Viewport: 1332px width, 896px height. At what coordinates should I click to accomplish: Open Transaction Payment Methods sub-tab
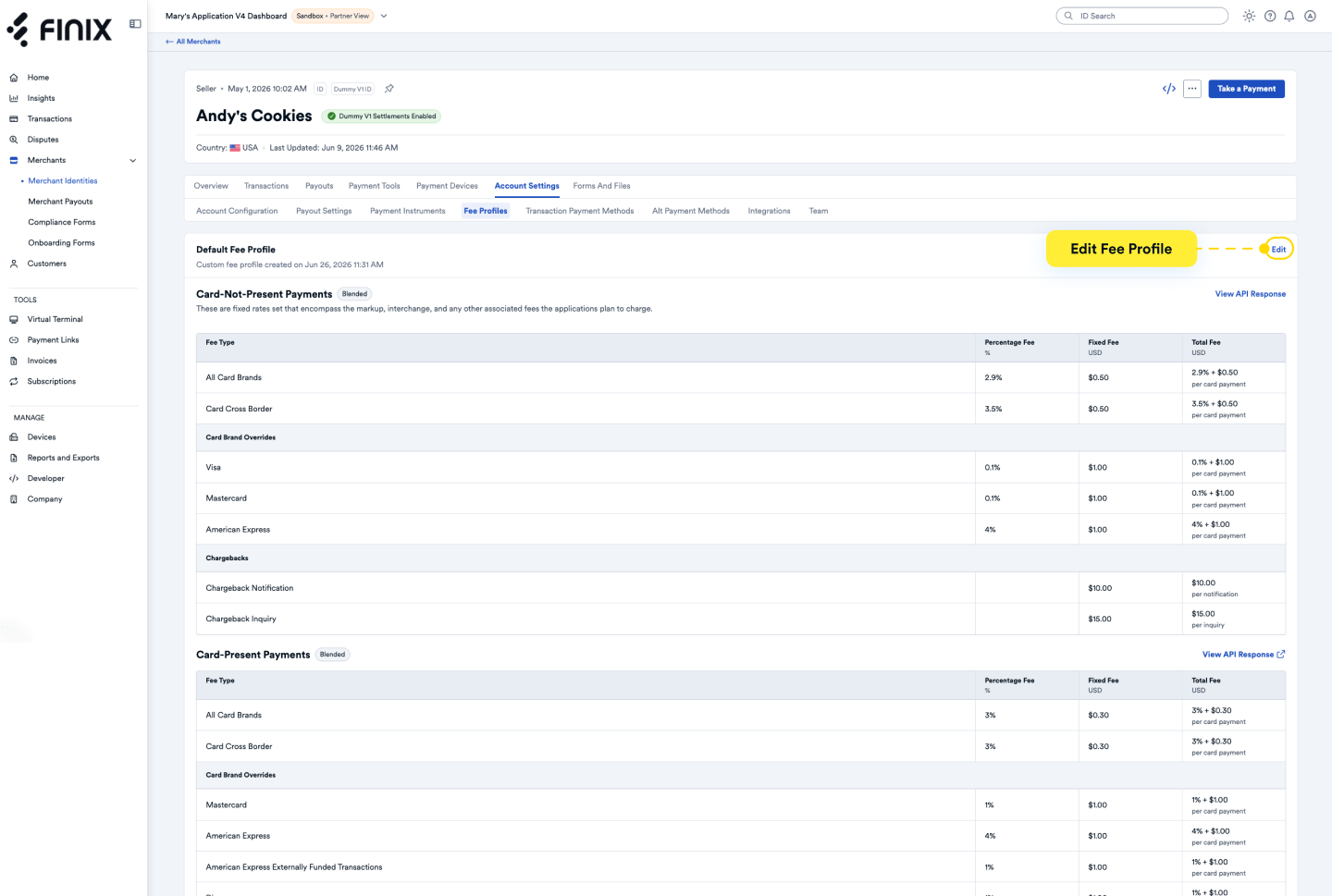[x=580, y=211]
